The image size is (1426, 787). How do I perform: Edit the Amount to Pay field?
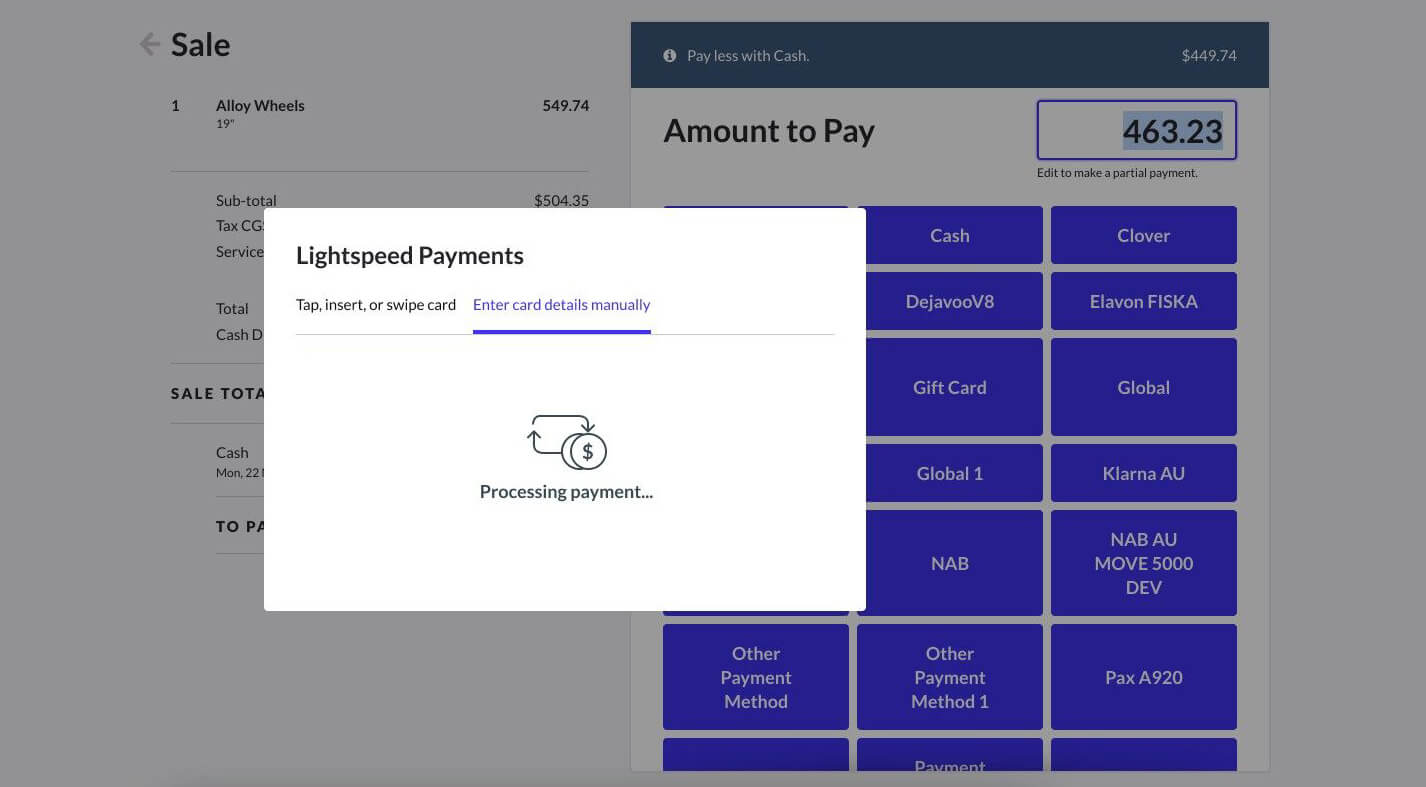tap(1137, 130)
